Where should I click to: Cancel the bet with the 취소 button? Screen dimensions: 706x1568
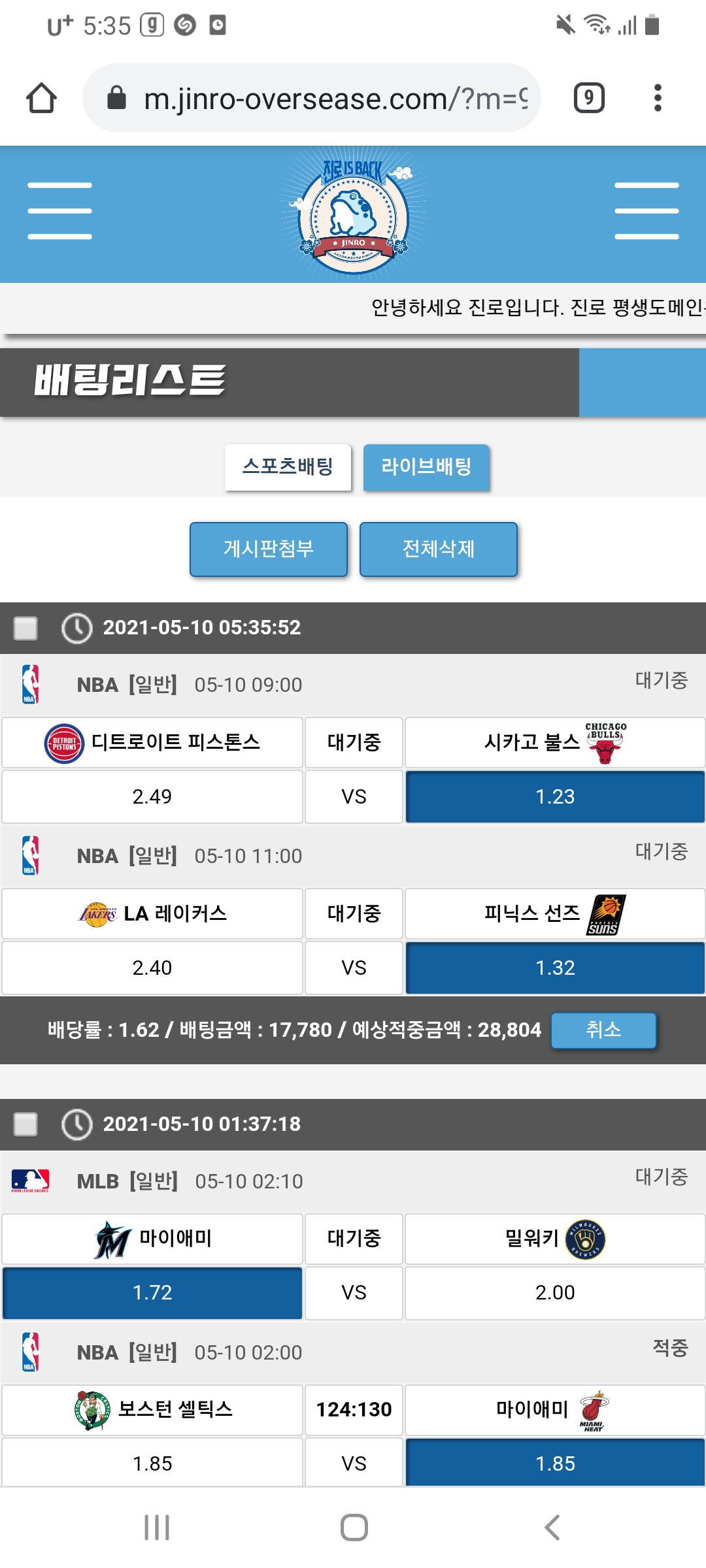pyautogui.click(x=603, y=1030)
